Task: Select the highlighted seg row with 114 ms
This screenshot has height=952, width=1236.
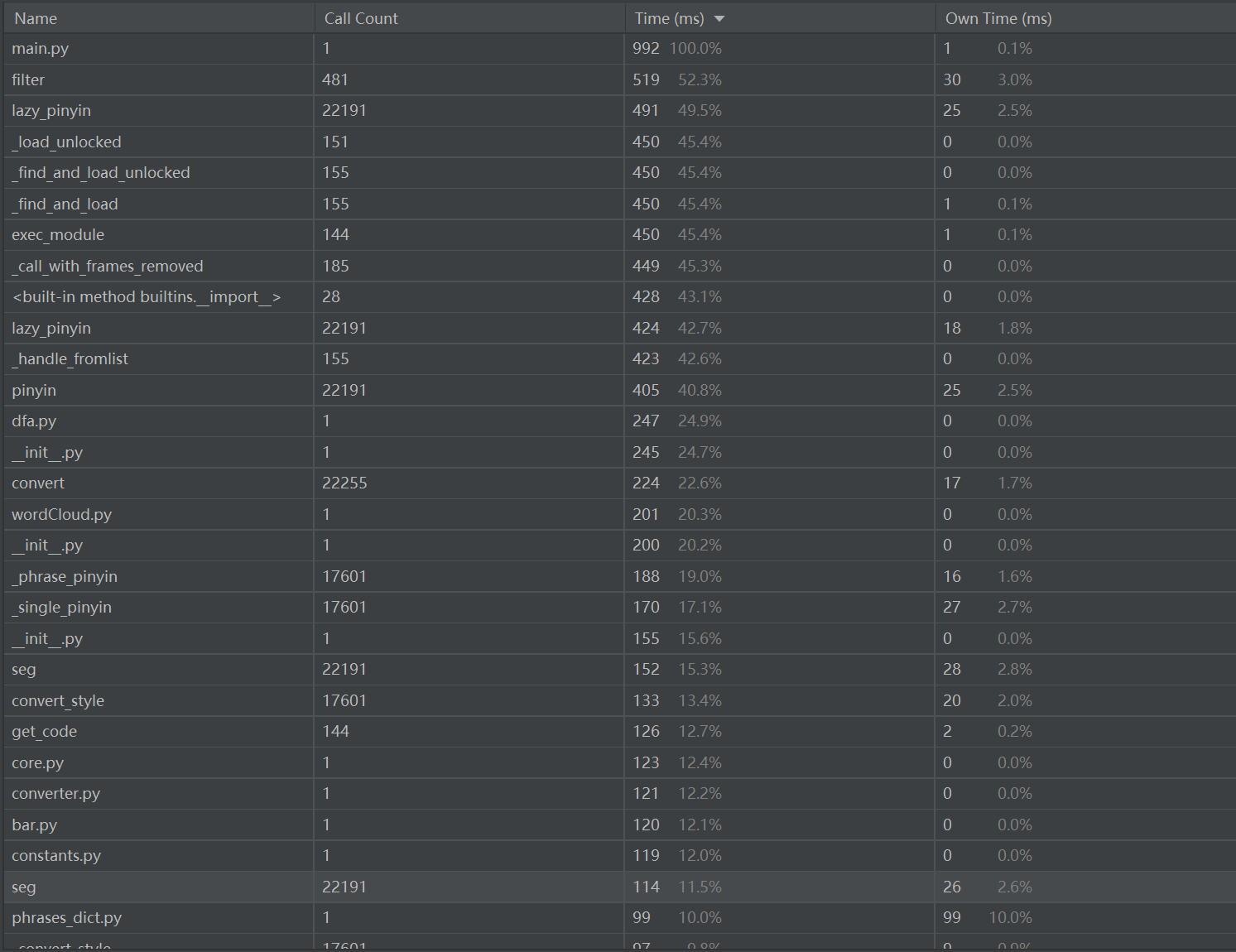Action: pos(619,887)
